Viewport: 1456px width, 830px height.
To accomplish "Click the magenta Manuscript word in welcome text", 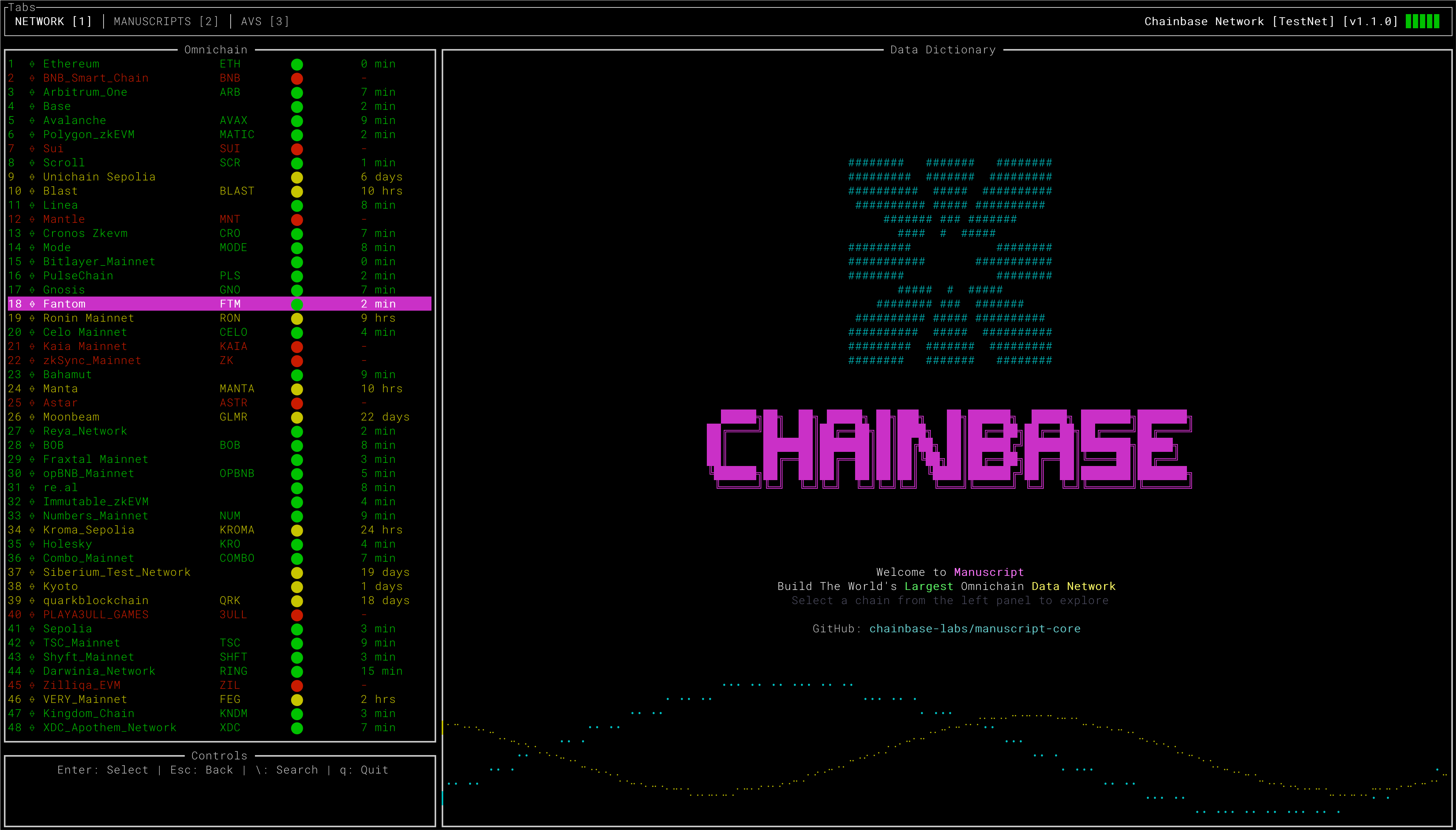I will (x=989, y=572).
